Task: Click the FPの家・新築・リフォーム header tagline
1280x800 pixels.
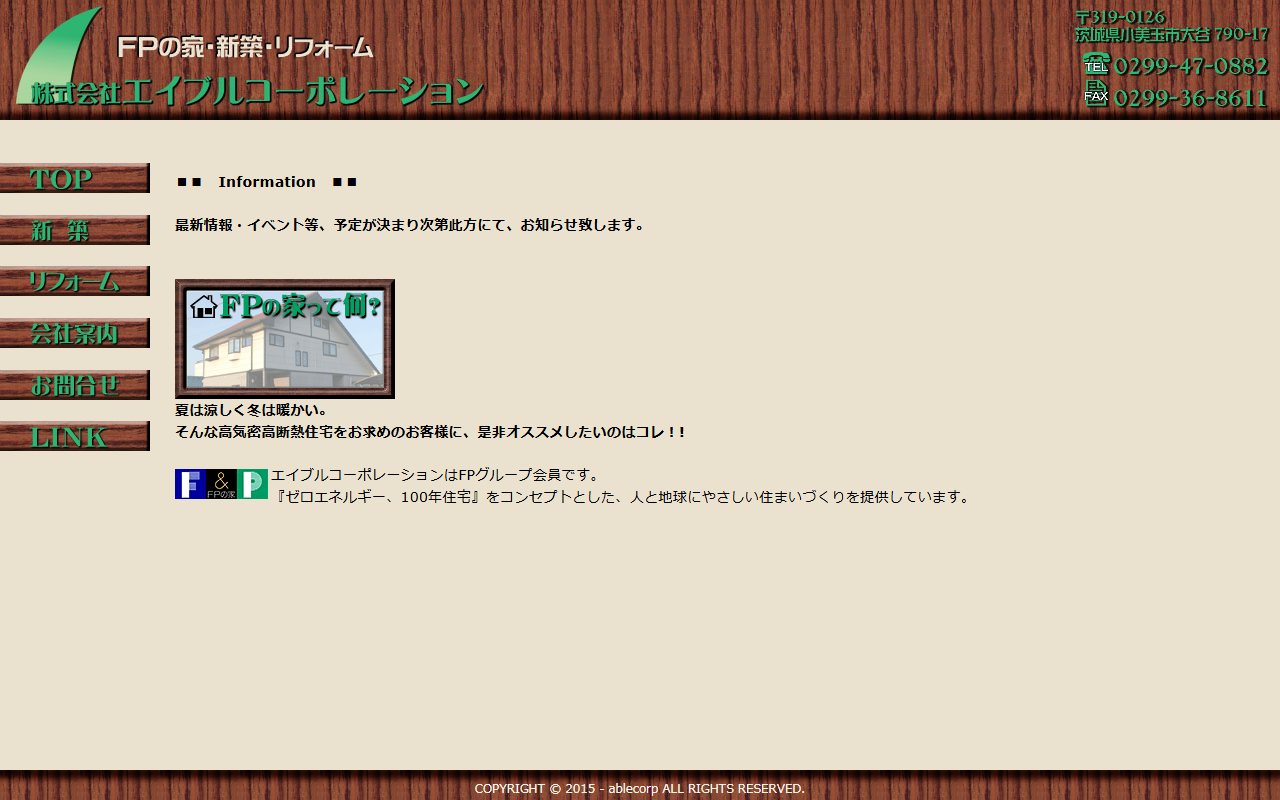Action: pos(245,46)
